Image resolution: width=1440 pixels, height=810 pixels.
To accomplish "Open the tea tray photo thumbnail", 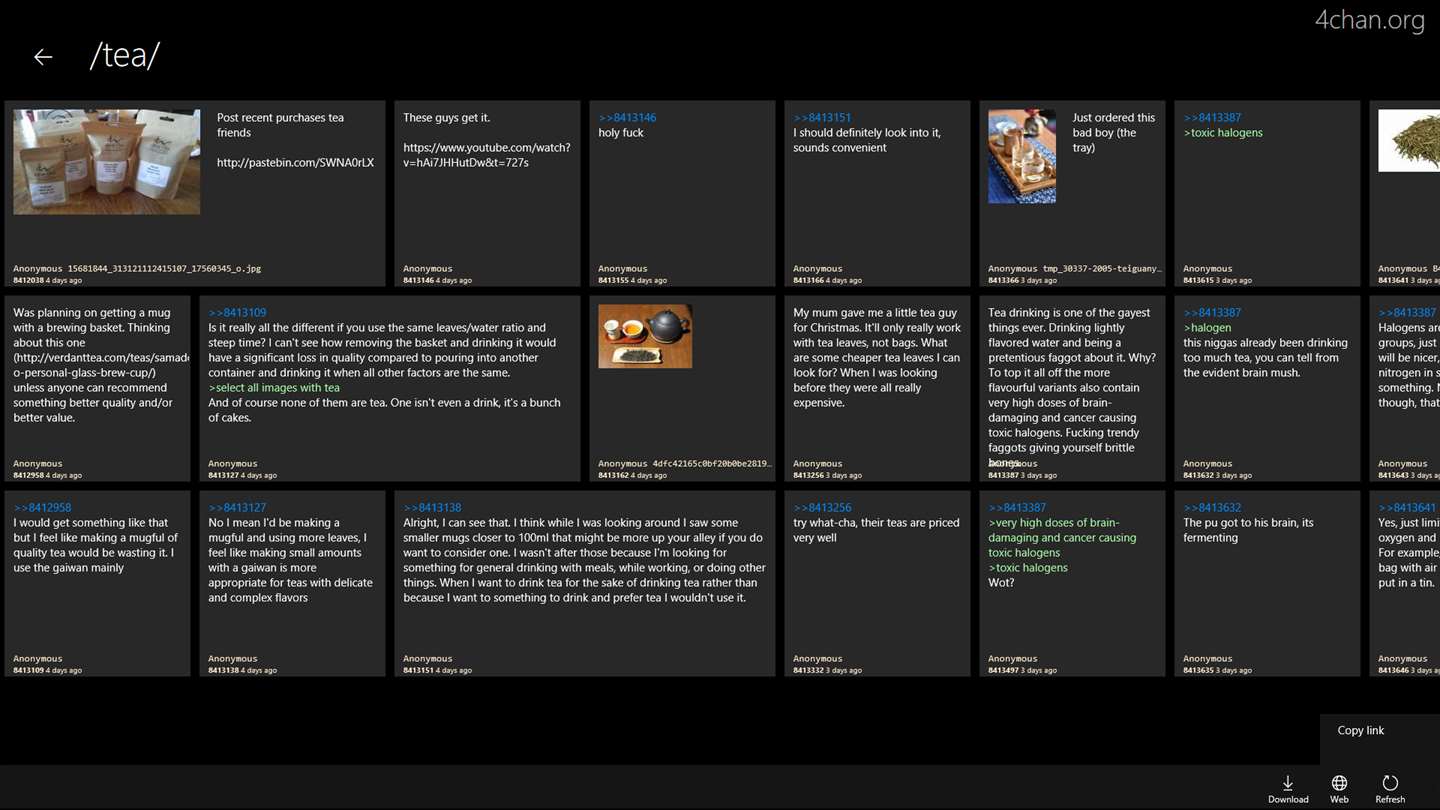I will pos(1022,156).
